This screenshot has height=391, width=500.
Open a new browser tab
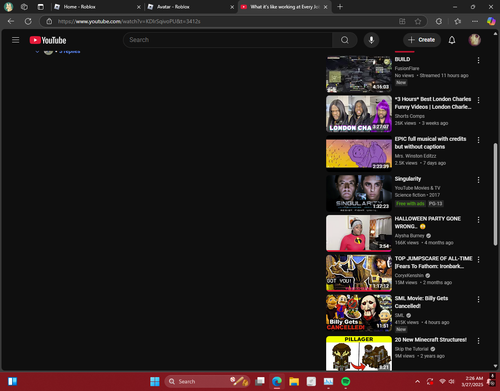click(340, 7)
